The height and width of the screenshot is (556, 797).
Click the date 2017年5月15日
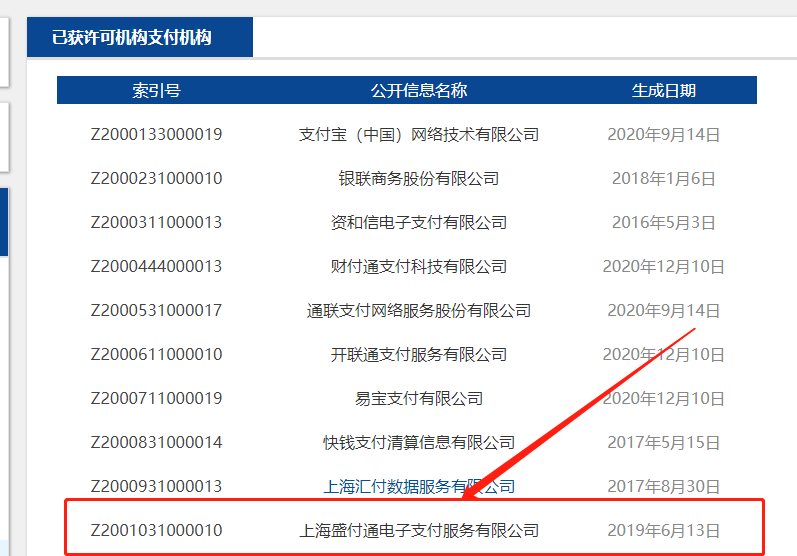pyautogui.click(x=663, y=442)
